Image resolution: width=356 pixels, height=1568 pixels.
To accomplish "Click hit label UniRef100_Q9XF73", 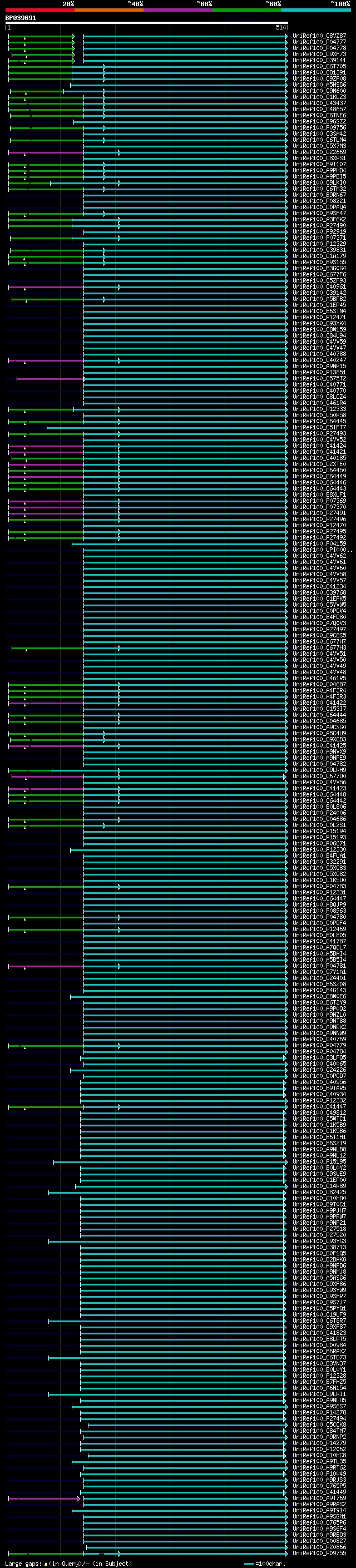I will click(319, 54).
